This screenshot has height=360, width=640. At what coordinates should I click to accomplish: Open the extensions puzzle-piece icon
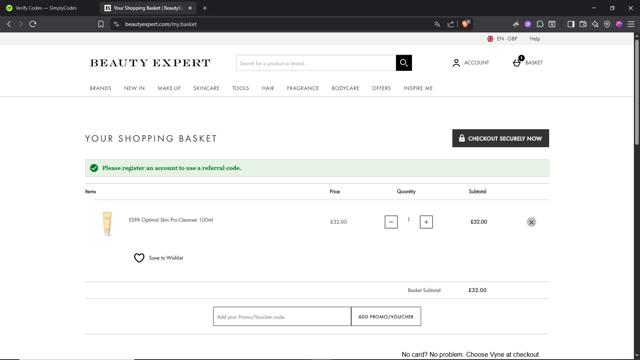pyautogui.click(x=540, y=24)
